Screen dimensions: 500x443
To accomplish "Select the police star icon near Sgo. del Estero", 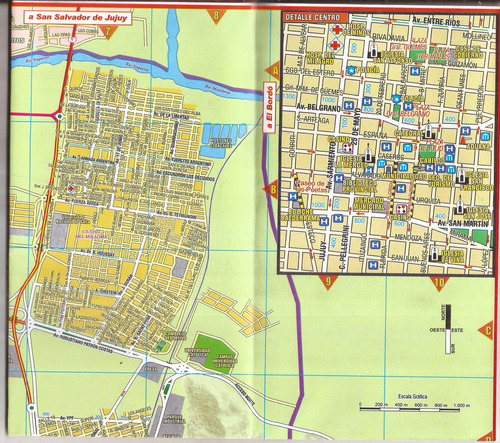I will click(351, 70).
